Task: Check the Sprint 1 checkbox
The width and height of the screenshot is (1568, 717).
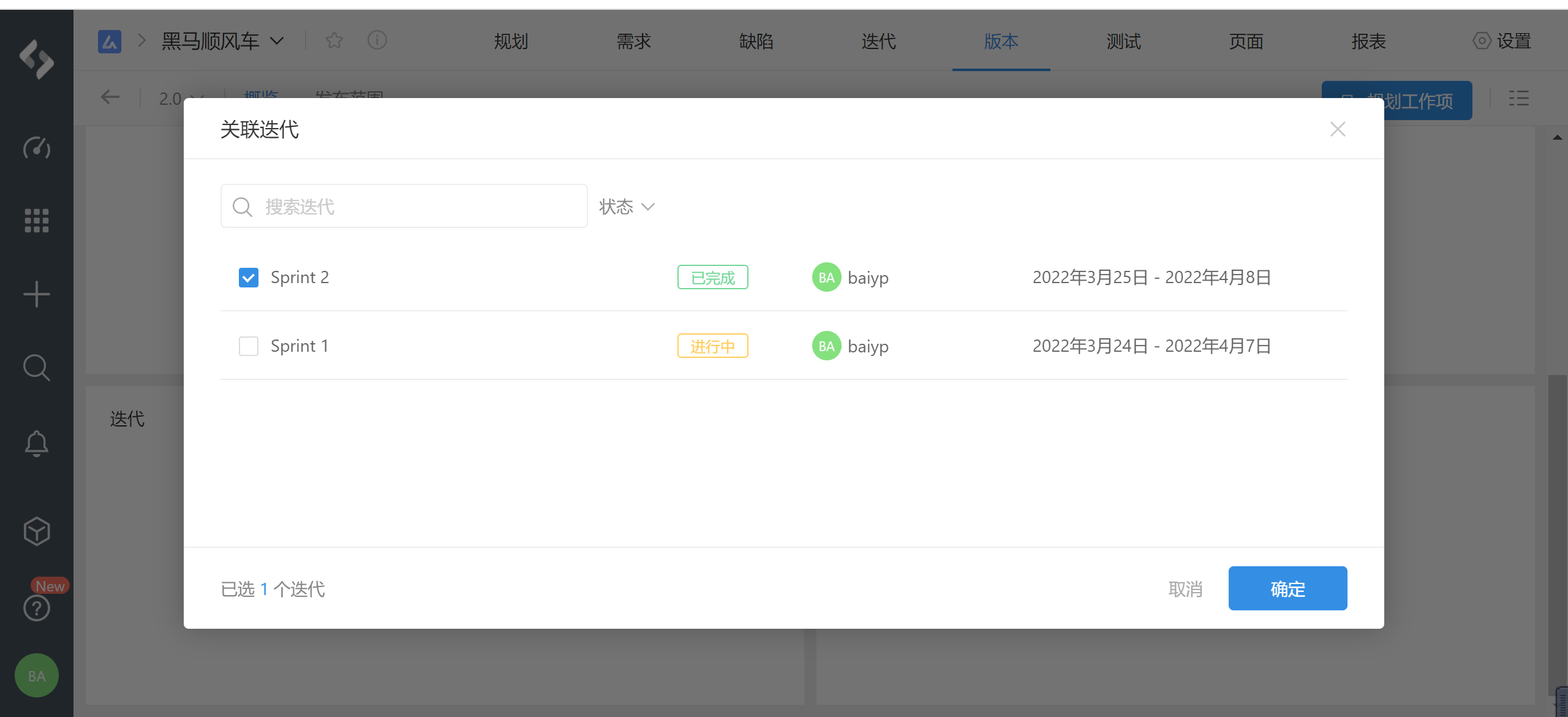Action: coord(249,346)
